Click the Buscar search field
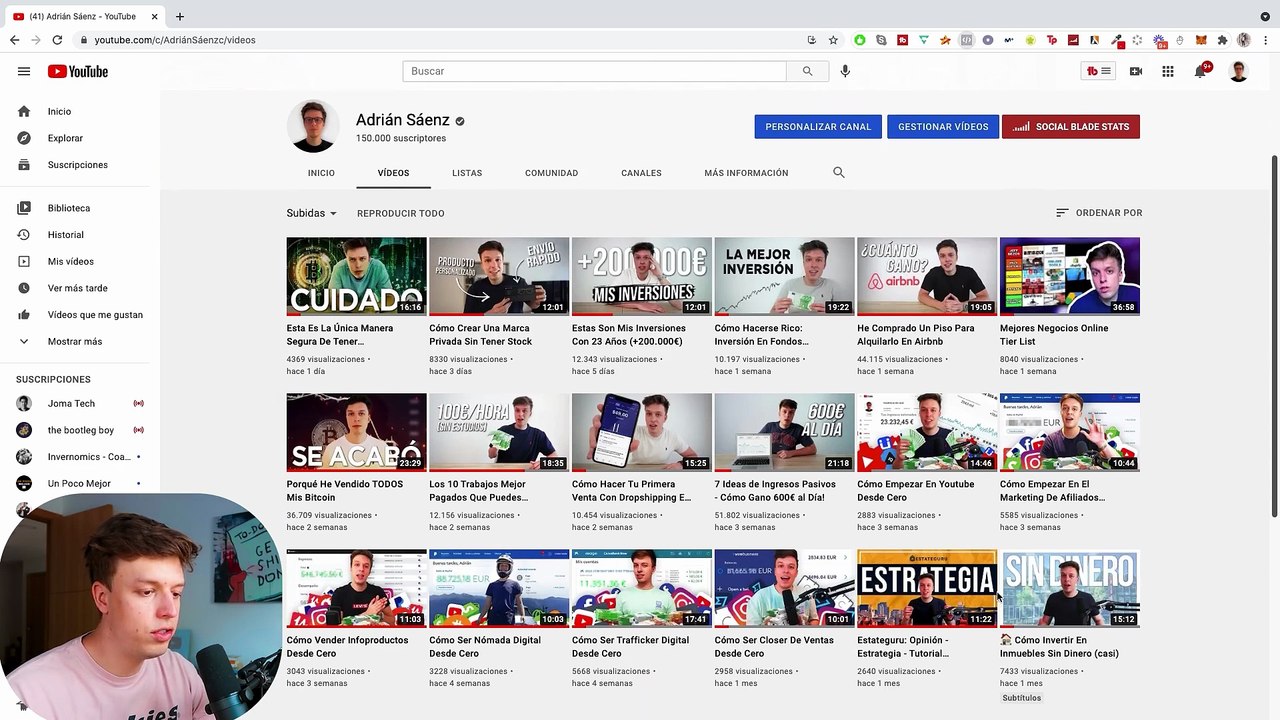 click(x=595, y=71)
